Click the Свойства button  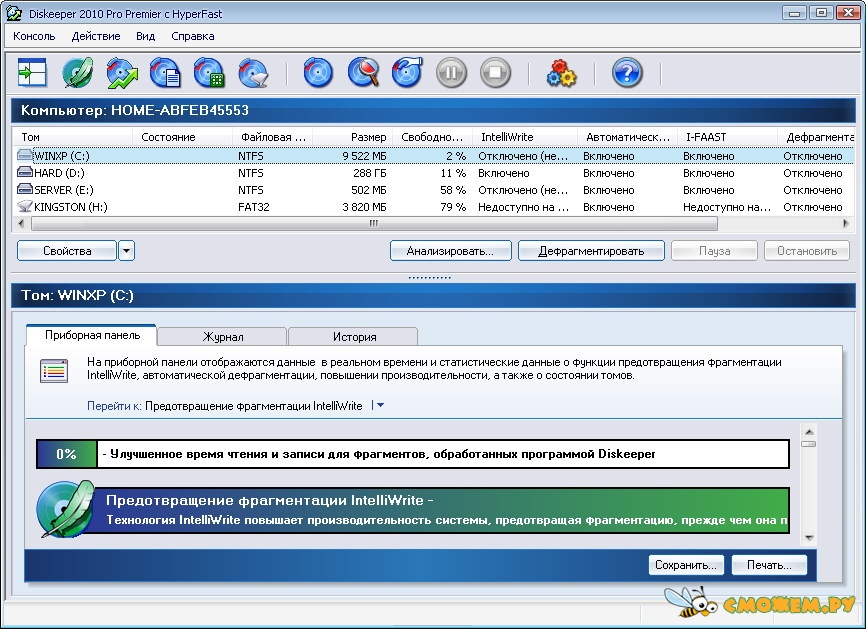coord(67,251)
